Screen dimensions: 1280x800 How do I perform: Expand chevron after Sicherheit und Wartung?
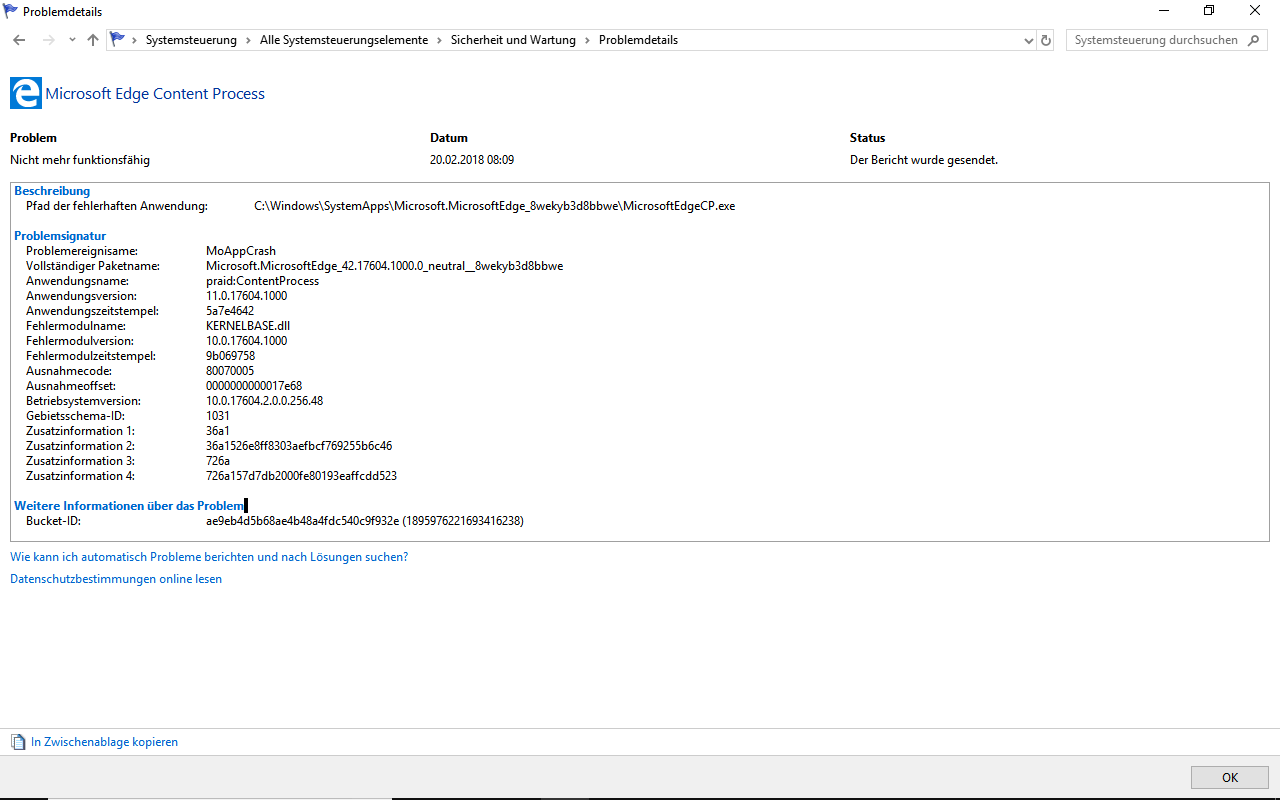pos(588,40)
